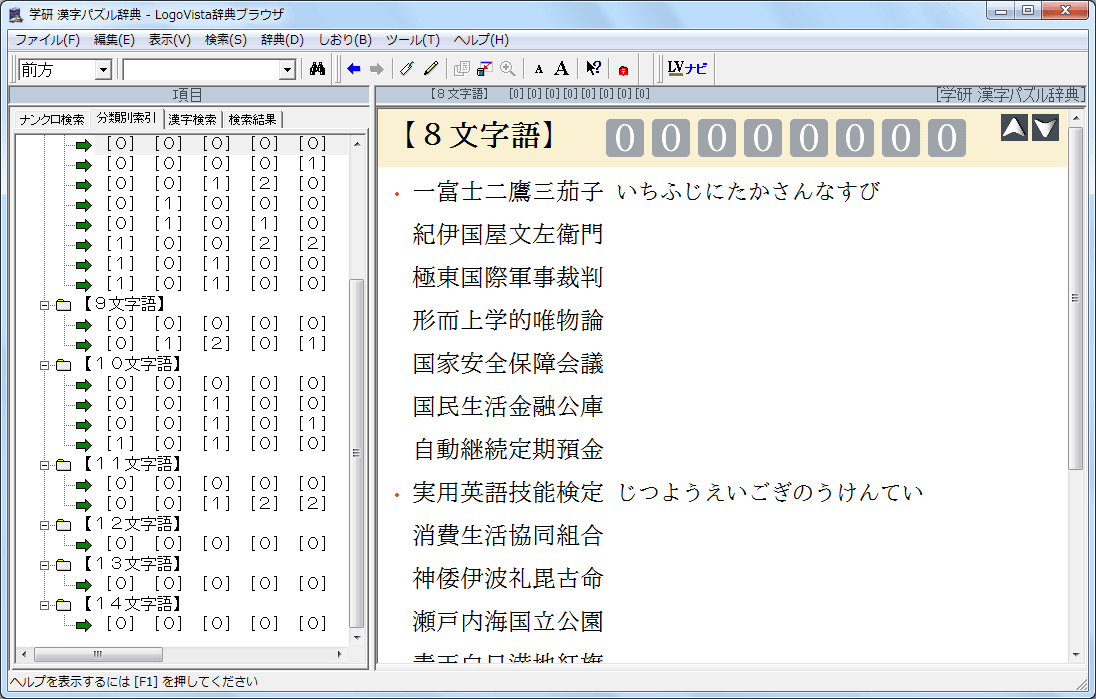The image size is (1096, 699).
Task: Click the binoculars search icon
Action: pos(317,69)
